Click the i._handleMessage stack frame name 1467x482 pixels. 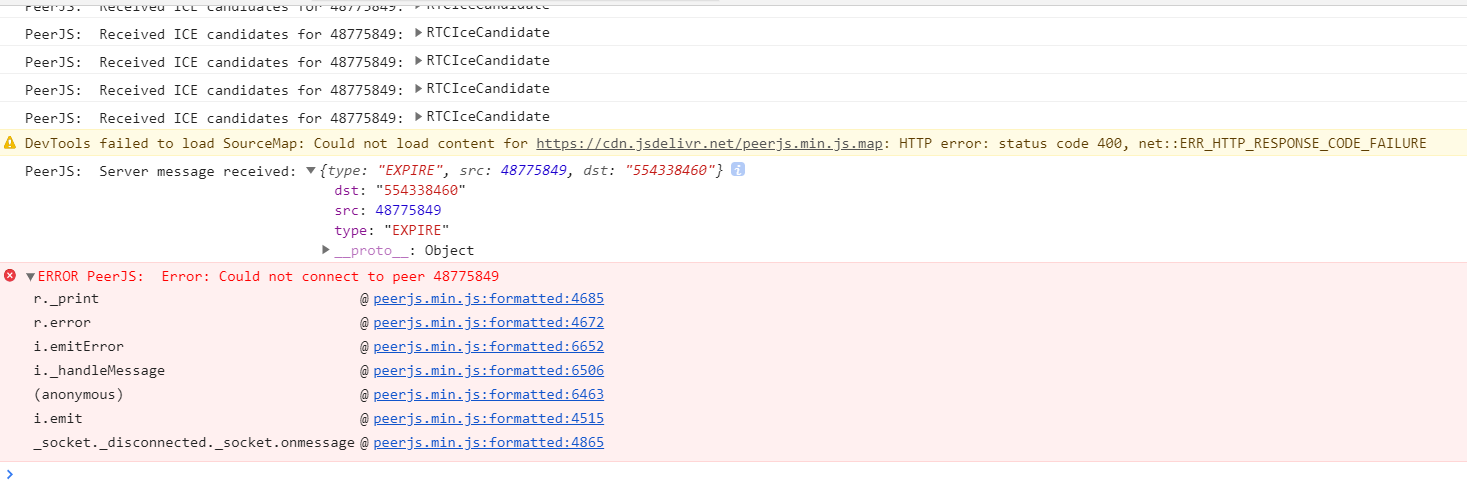(99, 371)
